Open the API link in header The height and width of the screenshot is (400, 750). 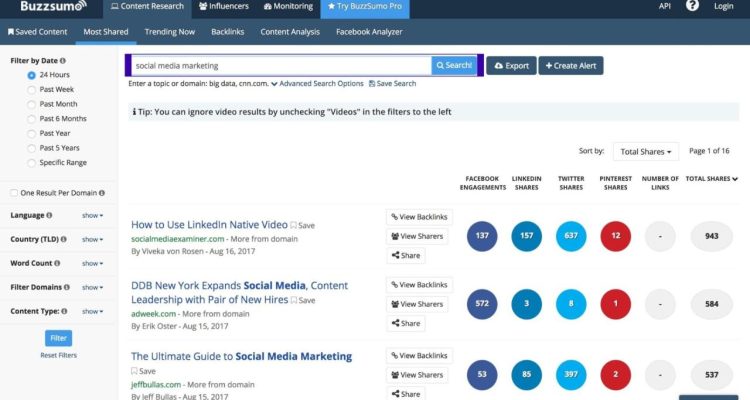click(664, 6)
